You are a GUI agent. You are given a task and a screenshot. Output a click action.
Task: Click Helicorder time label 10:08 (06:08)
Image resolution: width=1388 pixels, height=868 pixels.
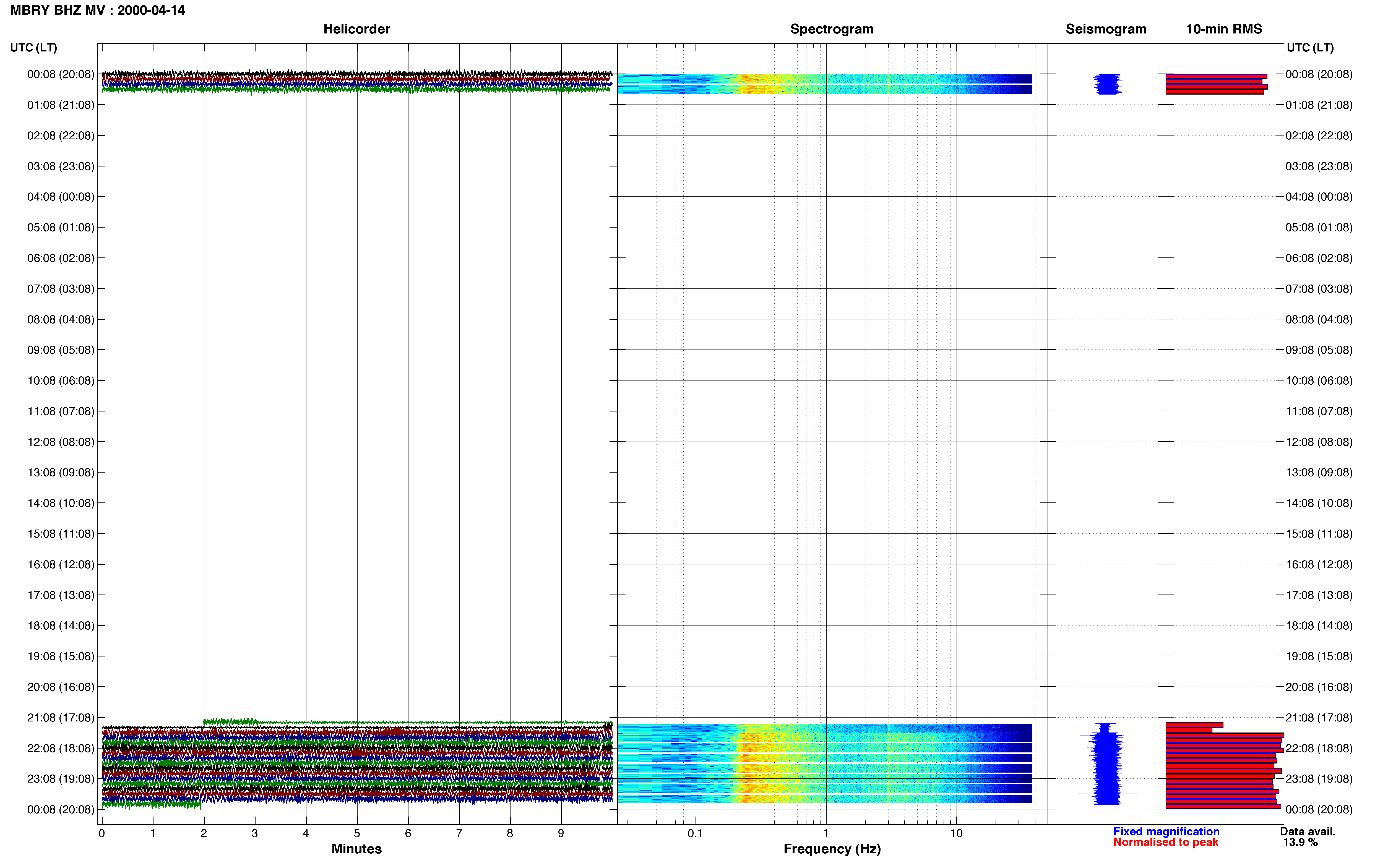point(61,380)
